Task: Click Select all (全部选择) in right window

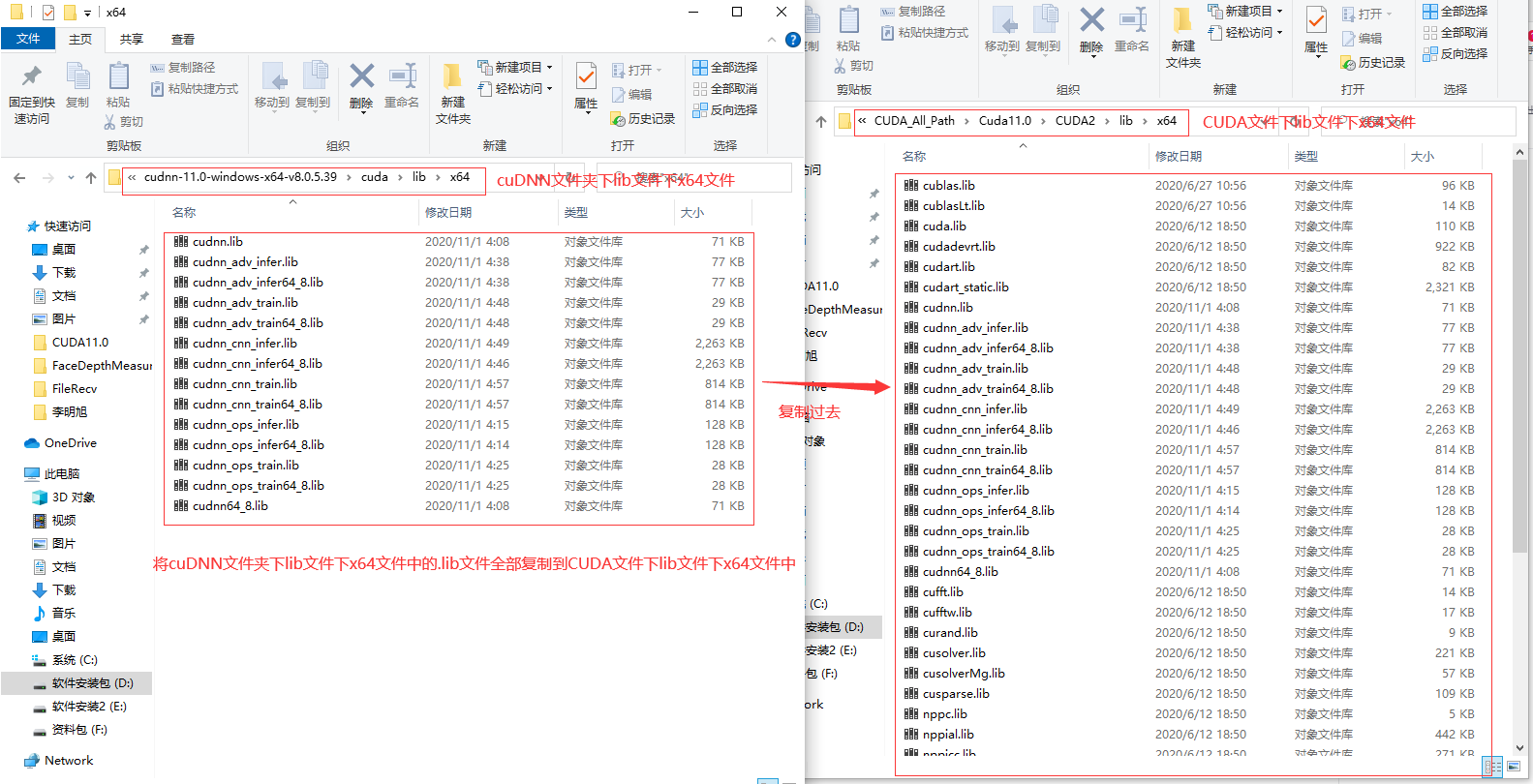Action: (1456, 12)
